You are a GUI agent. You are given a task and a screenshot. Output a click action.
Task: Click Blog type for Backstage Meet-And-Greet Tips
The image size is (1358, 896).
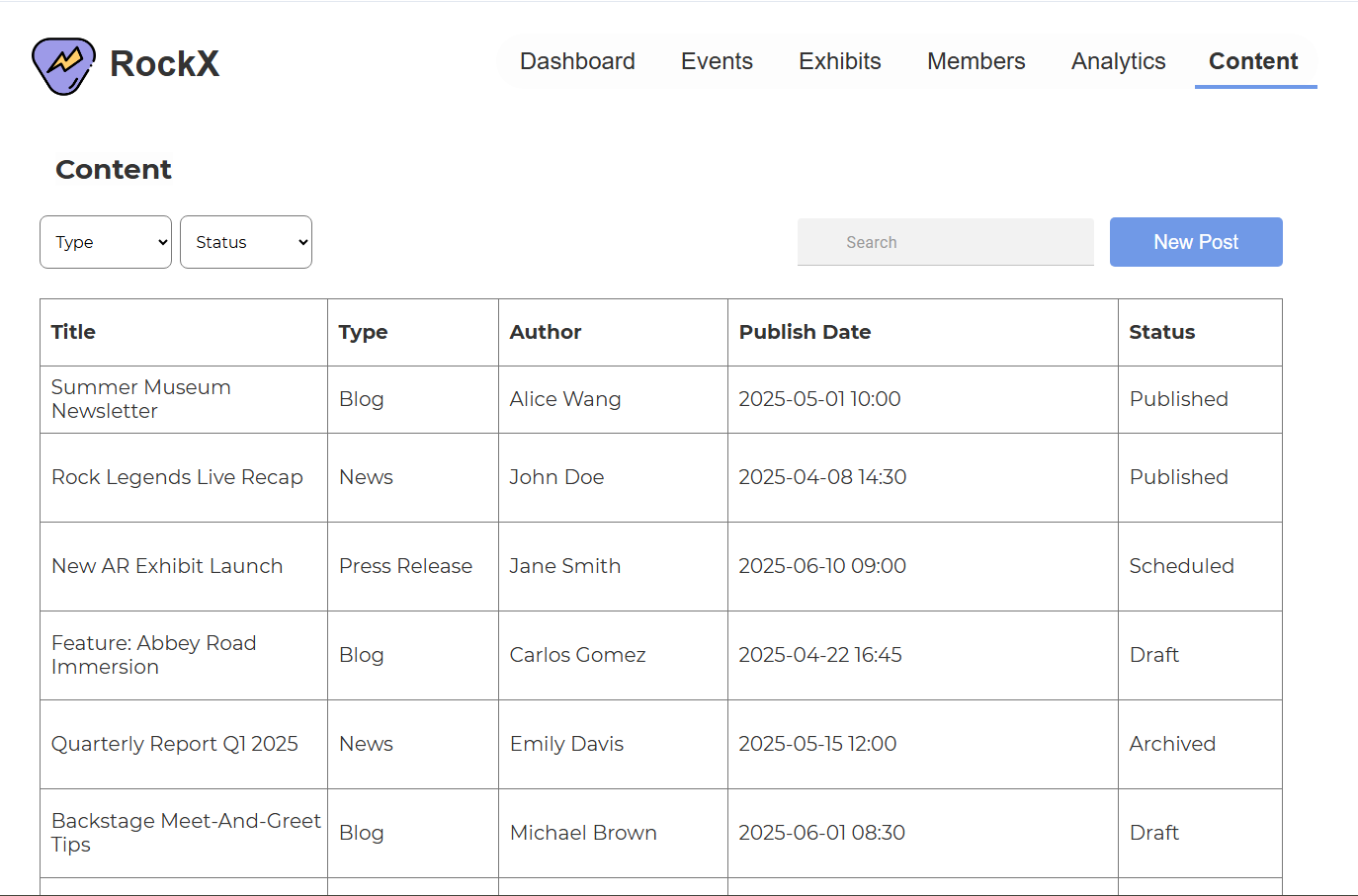[361, 833]
